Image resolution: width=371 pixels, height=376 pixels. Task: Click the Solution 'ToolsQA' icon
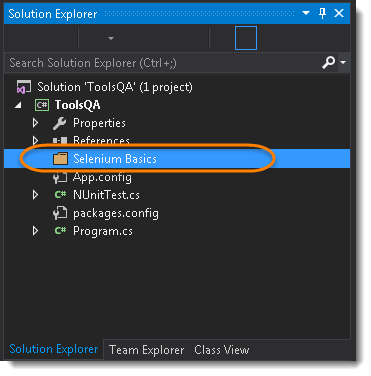24,87
